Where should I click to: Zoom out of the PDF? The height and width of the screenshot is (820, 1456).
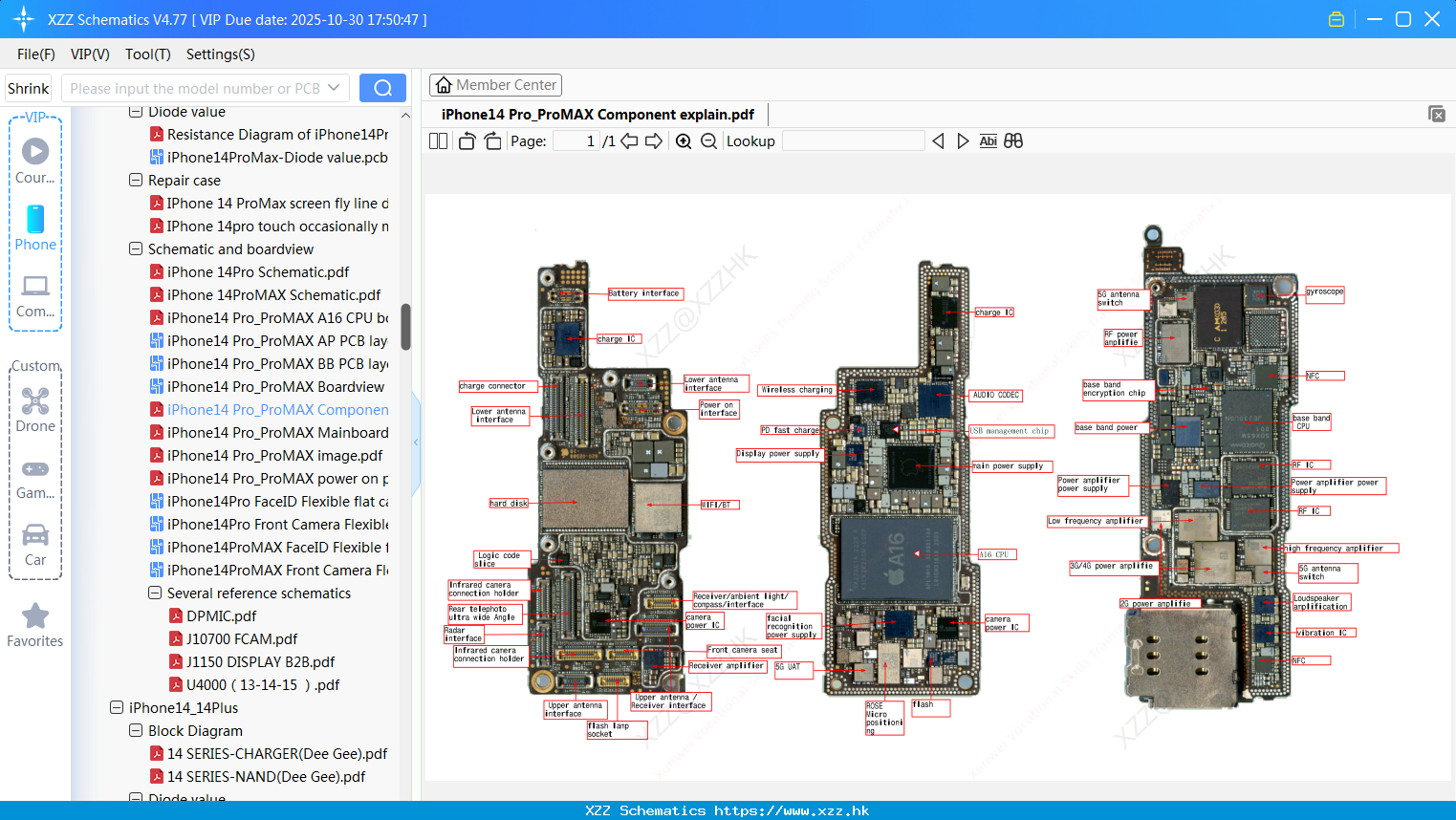(708, 141)
